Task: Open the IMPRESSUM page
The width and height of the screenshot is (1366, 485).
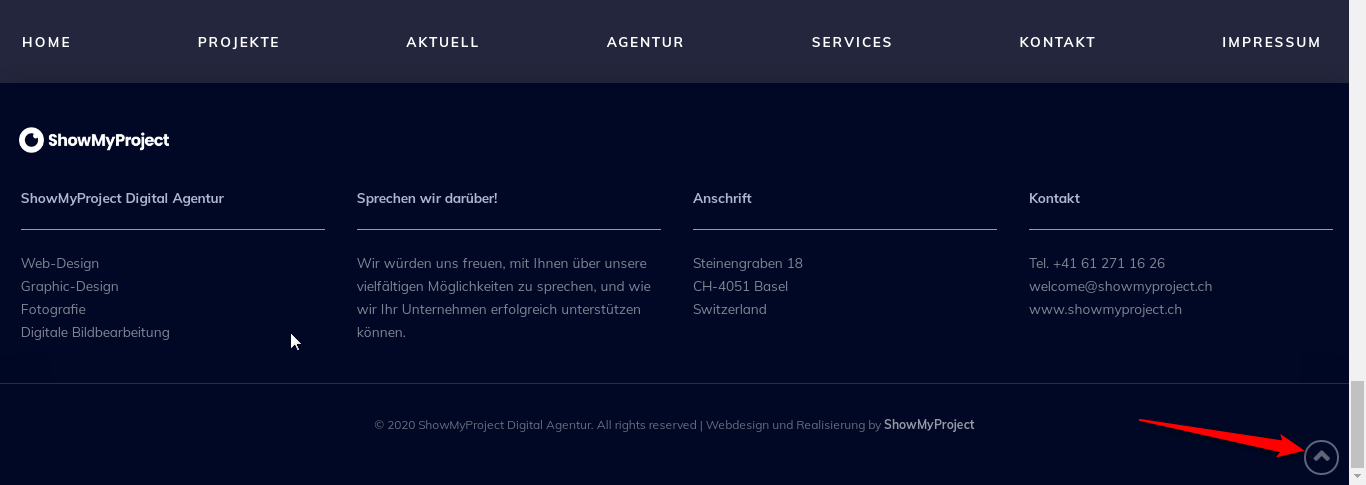Action: coord(1271,42)
